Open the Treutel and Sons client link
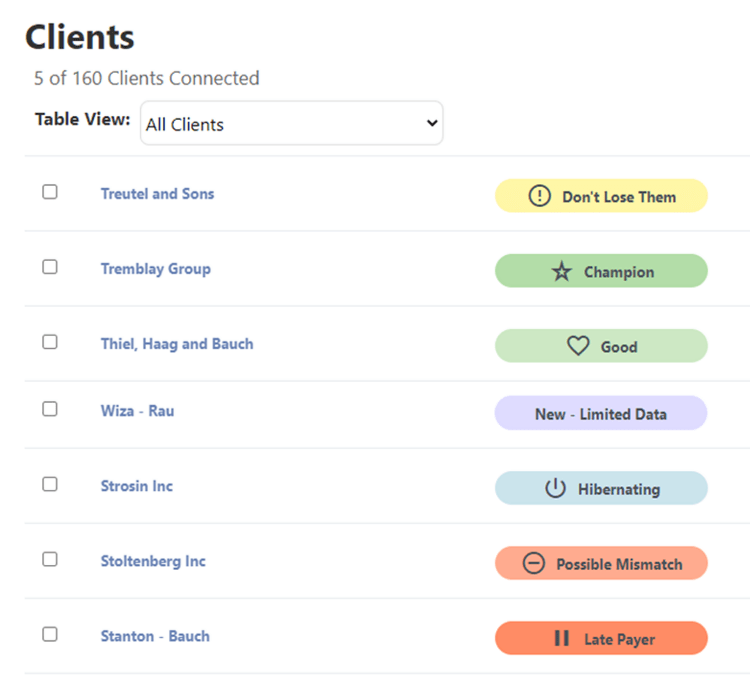 click(x=157, y=194)
